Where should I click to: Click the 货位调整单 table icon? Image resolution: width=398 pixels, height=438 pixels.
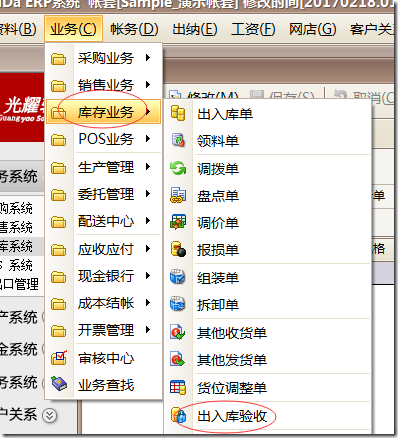pos(178,387)
